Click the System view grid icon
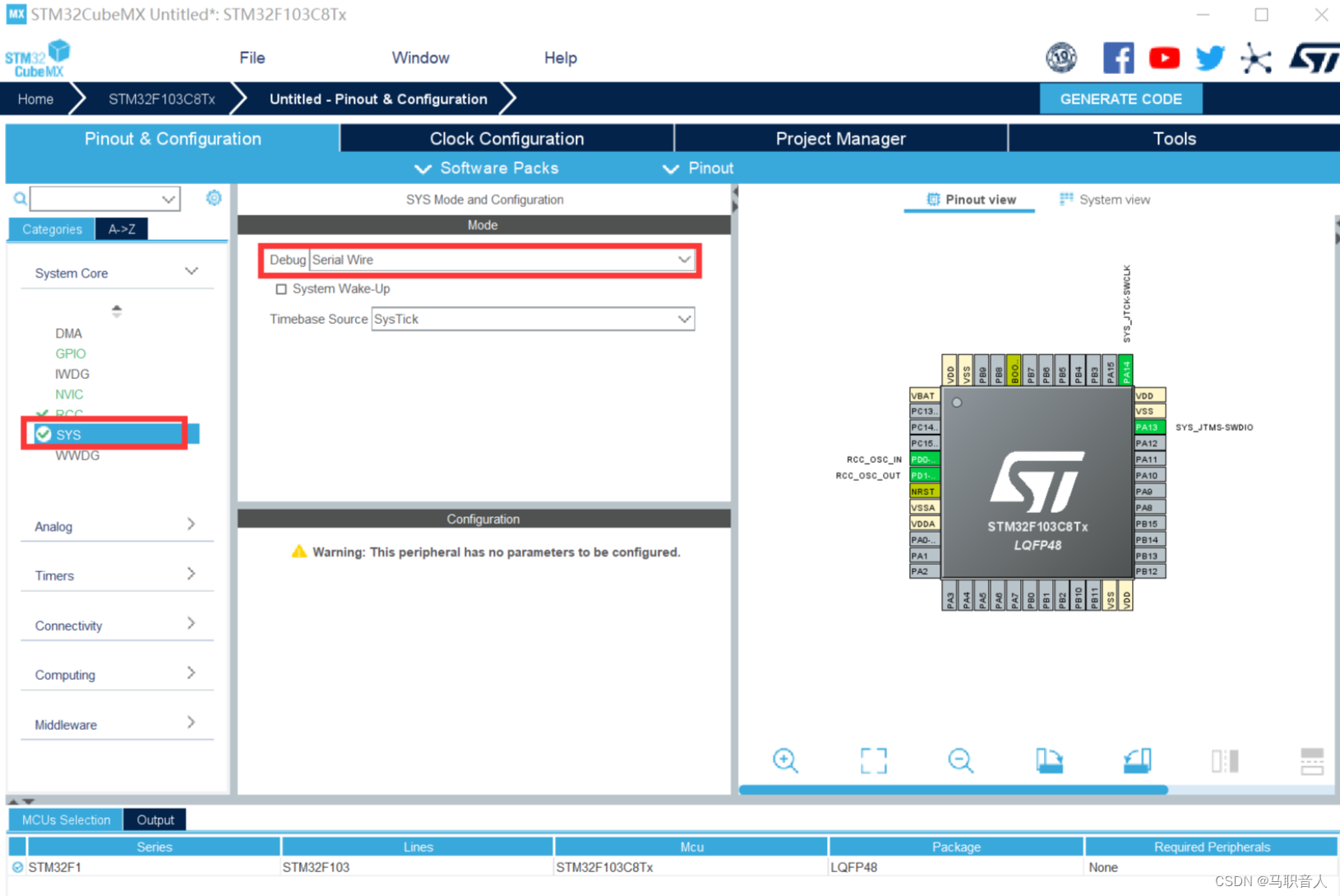Image resolution: width=1340 pixels, height=896 pixels. pos(1066,199)
